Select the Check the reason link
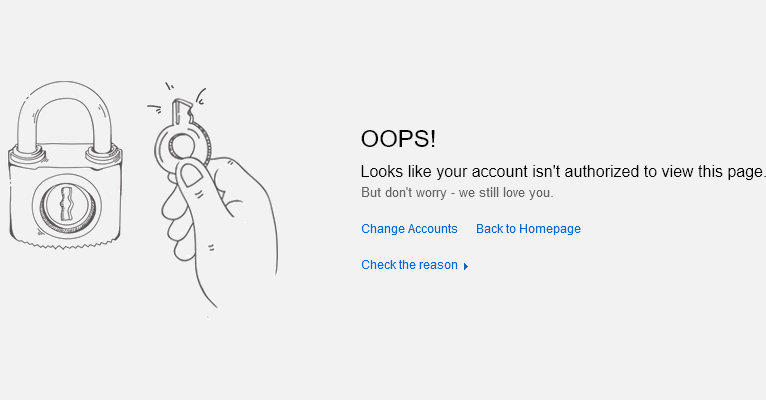 pyautogui.click(x=409, y=265)
